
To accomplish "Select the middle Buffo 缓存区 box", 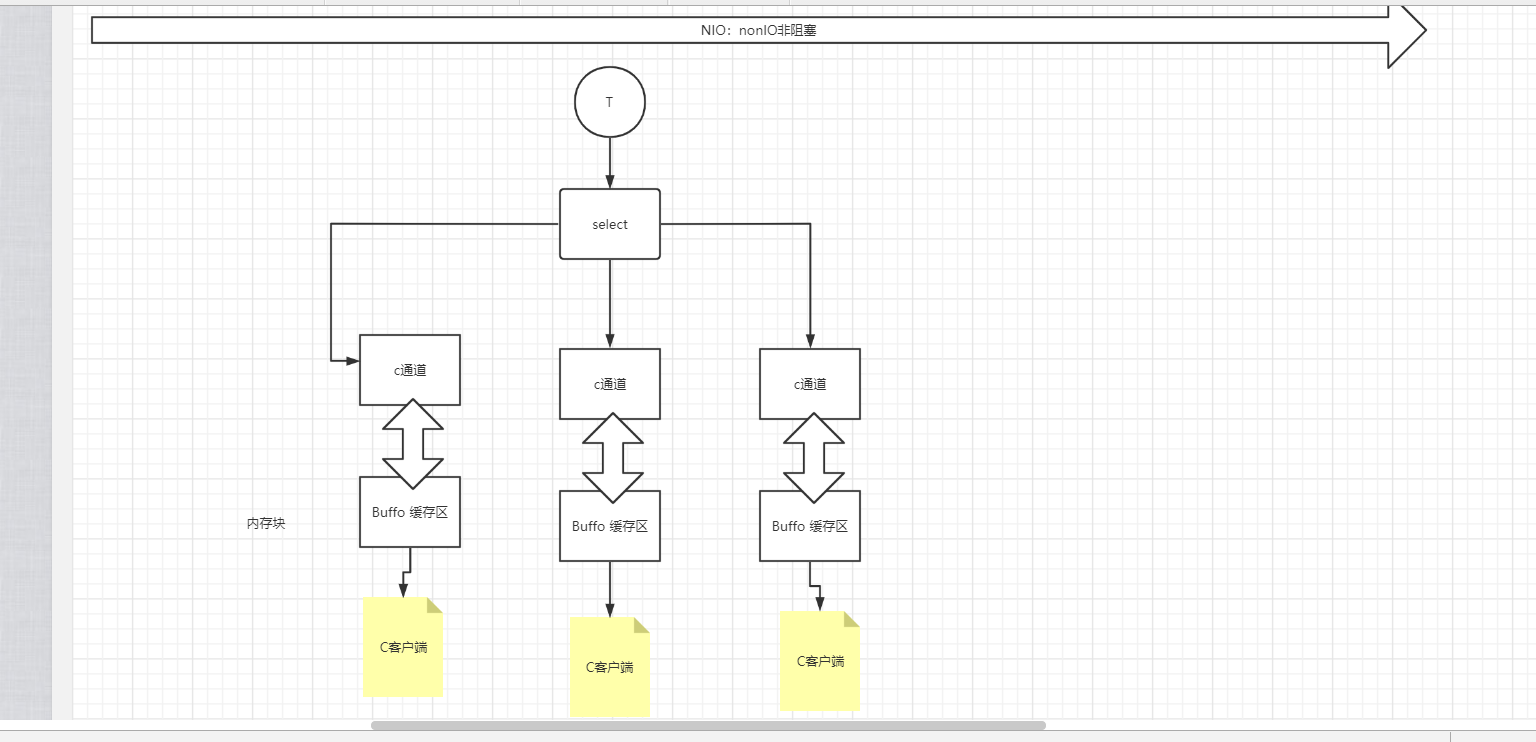I will point(610,526).
